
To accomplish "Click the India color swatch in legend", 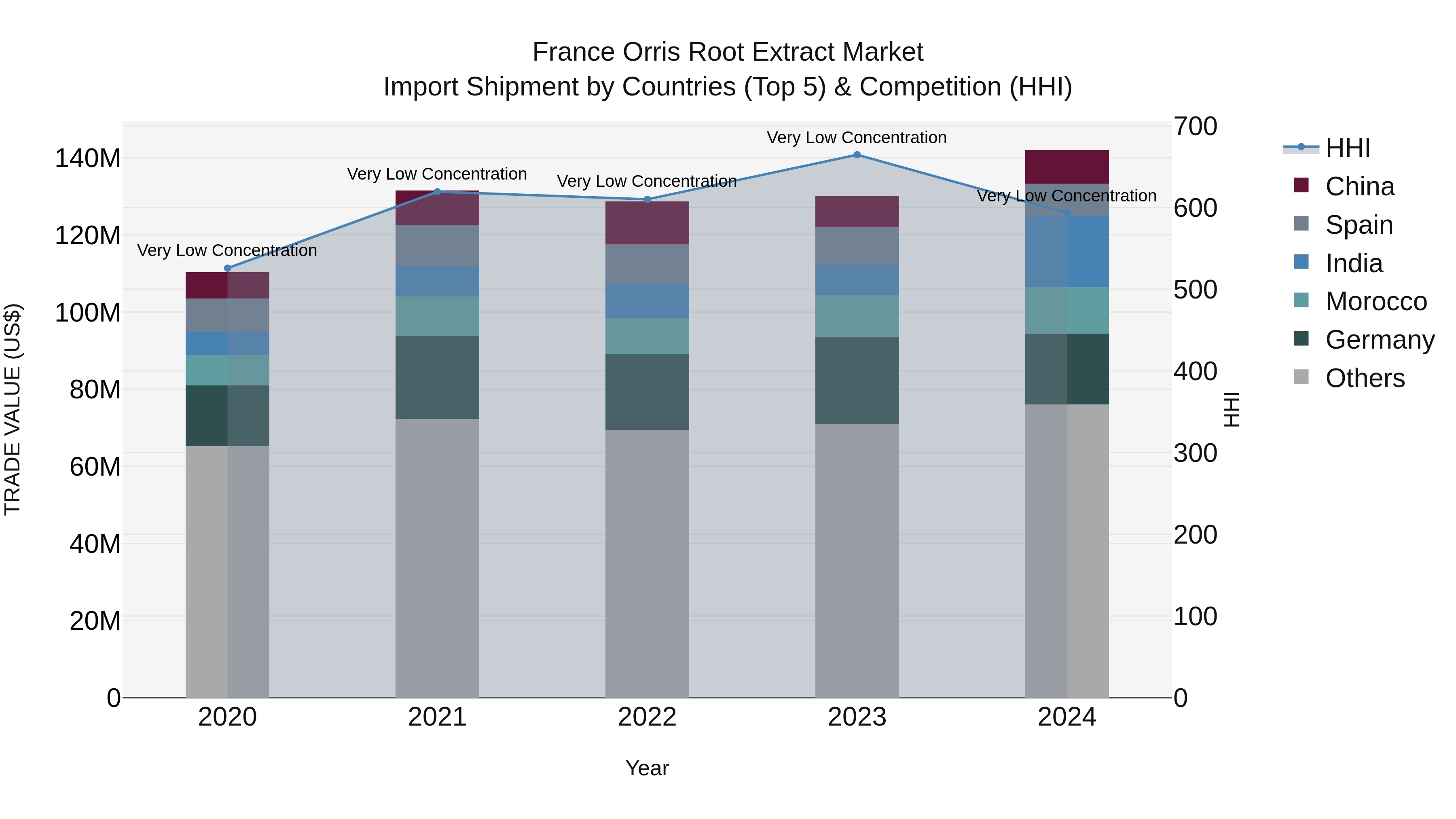I will 1301,262.
